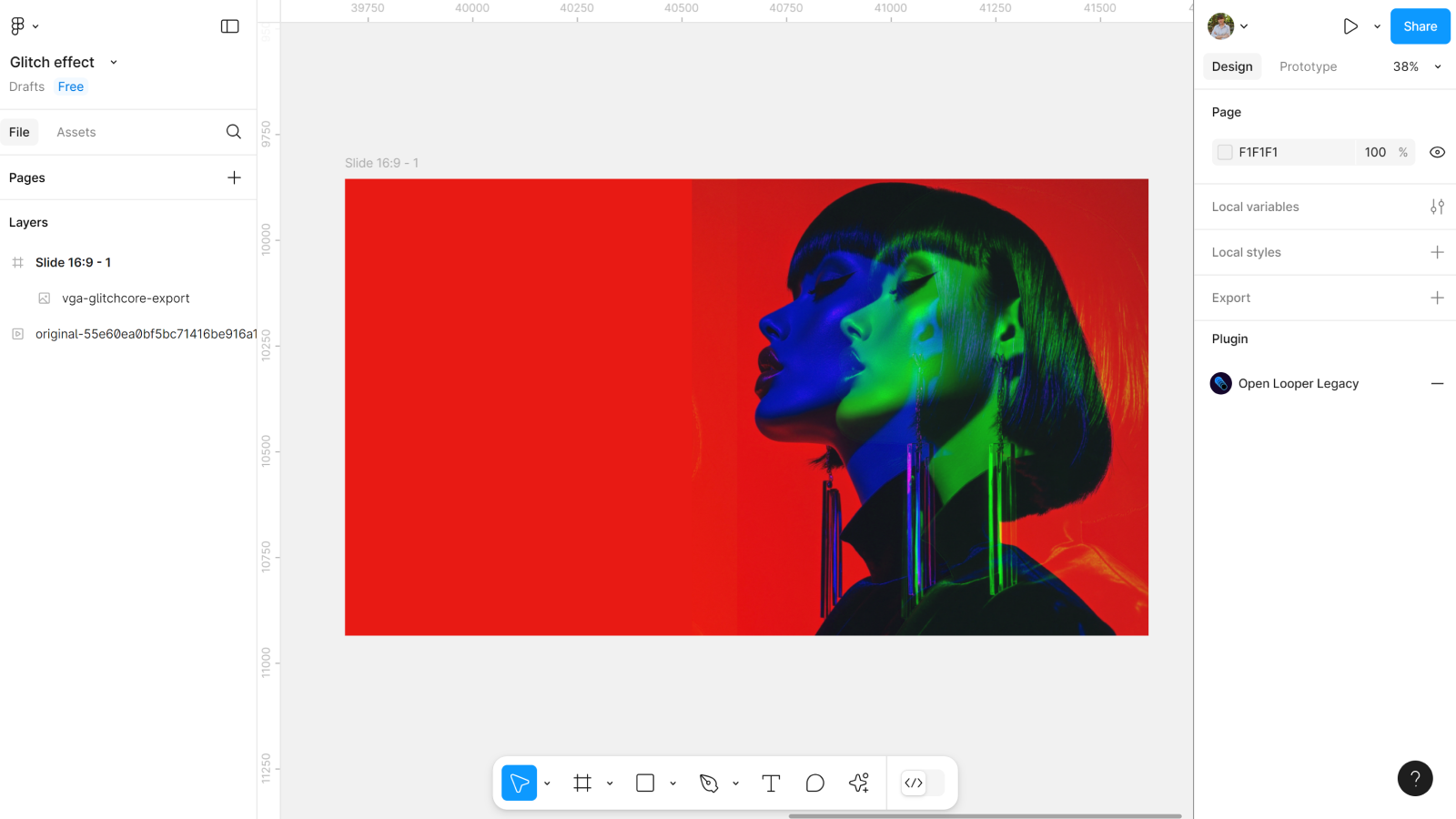Expand the Glitch effect file name menu
This screenshot has width=1456, height=819.
tap(114, 62)
